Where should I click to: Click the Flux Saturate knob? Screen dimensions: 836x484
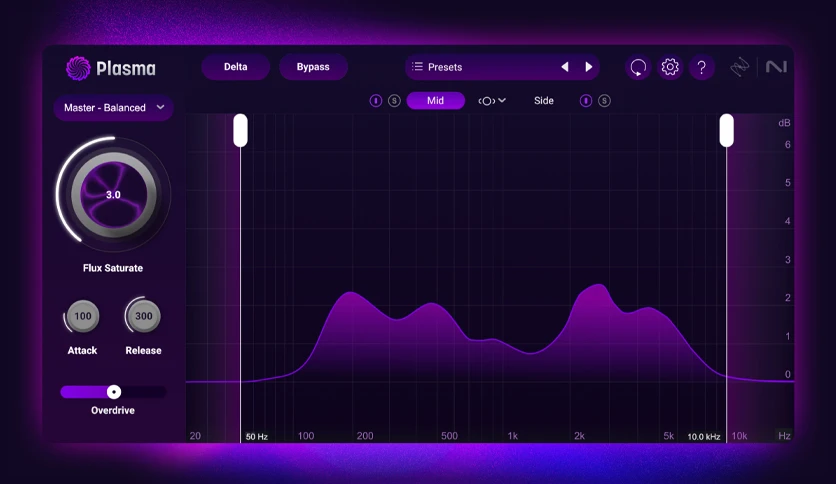(x=113, y=195)
